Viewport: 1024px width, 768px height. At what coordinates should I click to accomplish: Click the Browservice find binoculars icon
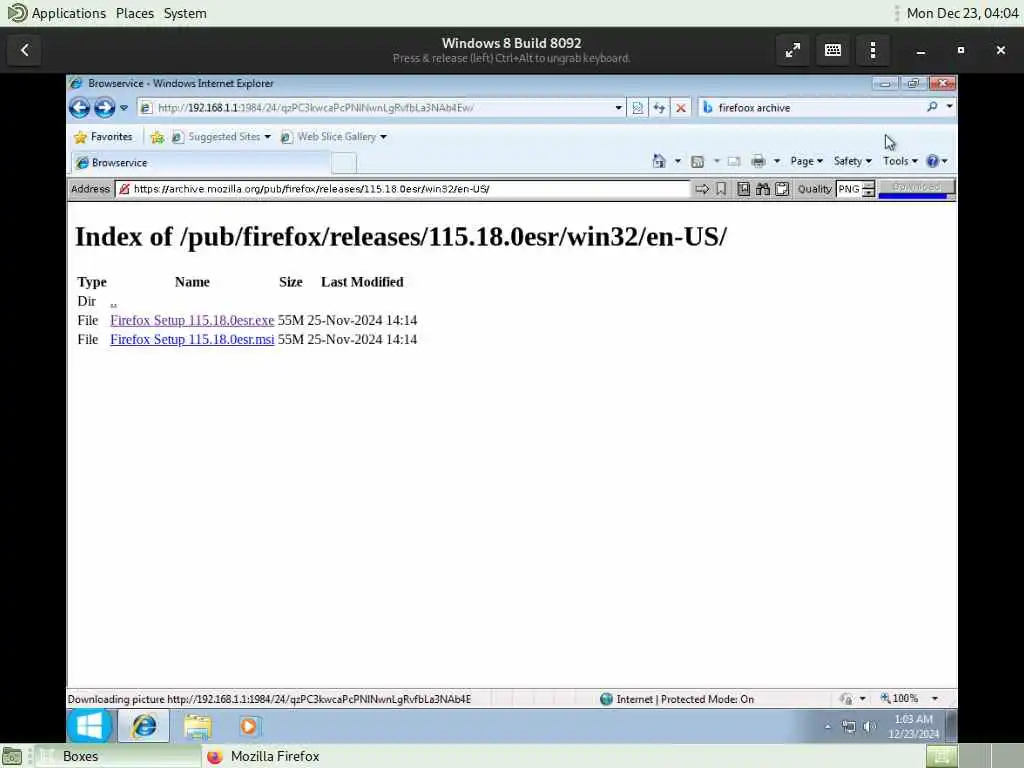[x=763, y=189]
